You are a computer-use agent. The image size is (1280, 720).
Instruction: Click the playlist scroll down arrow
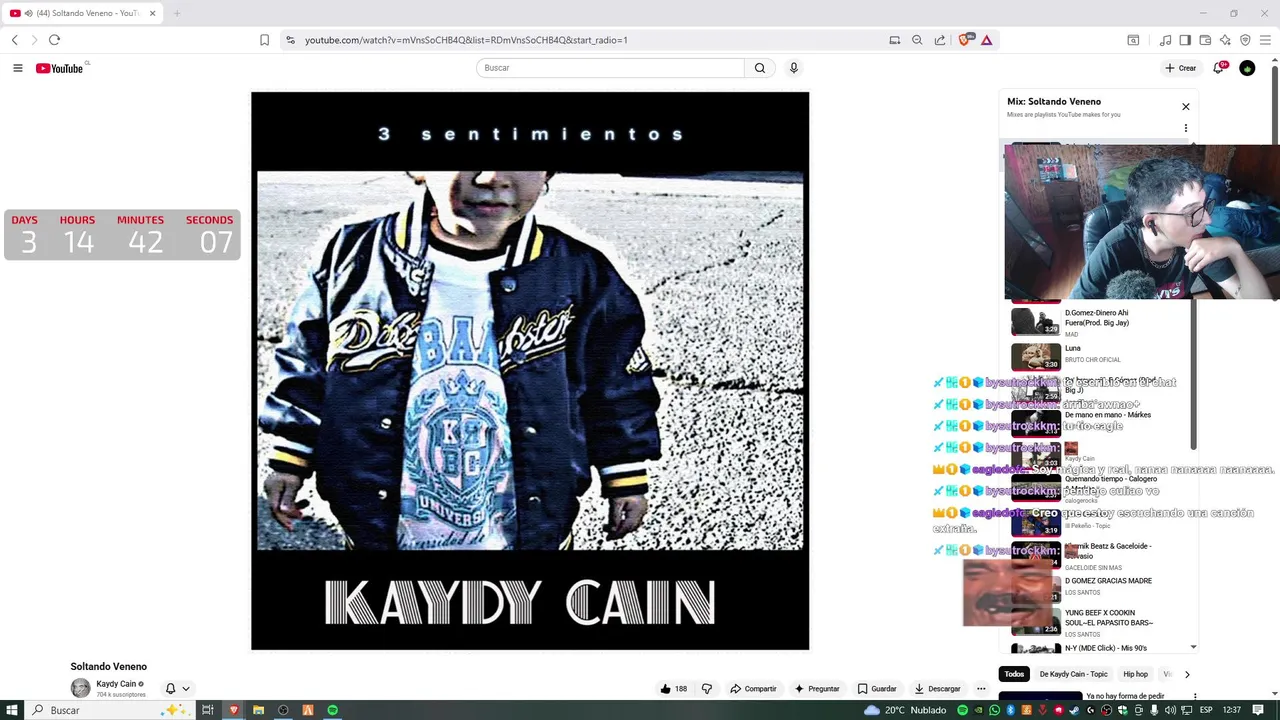1194,648
